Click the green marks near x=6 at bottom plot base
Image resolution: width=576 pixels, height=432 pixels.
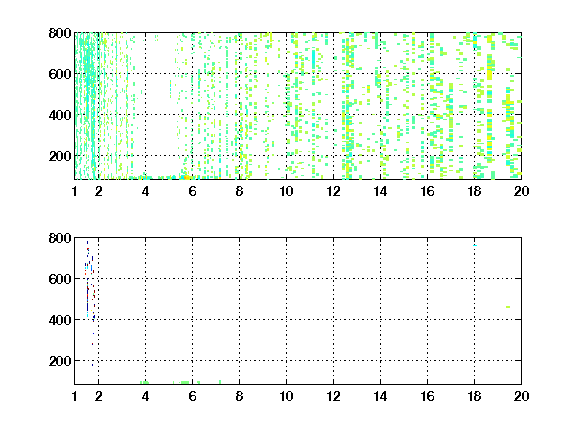[x=186, y=382]
